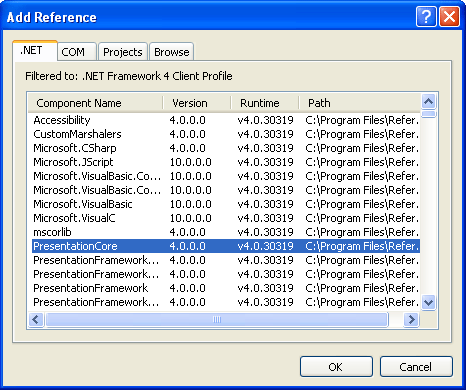Select the Microsoft.JScript component

[x=226, y=162]
